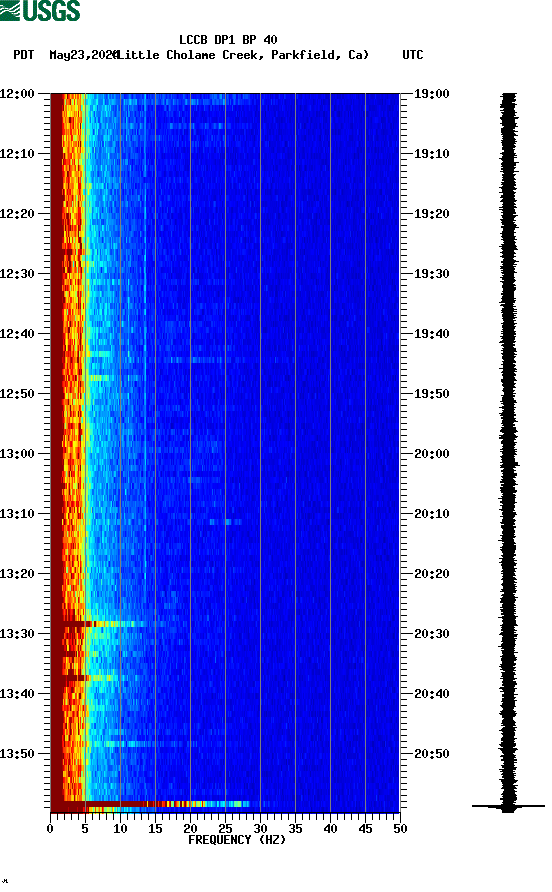Click the 'UTC' timezone label

click(413, 55)
